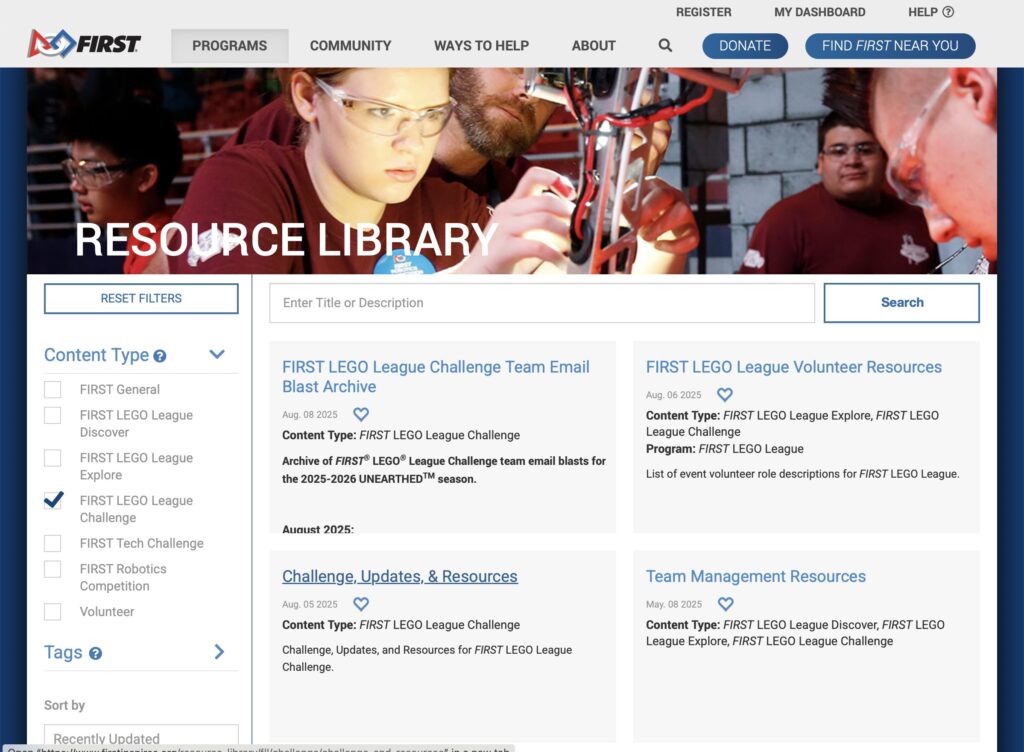Click the Help question mark icon
The width and height of the screenshot is (1024, 752).
click(x=948, y=12)
